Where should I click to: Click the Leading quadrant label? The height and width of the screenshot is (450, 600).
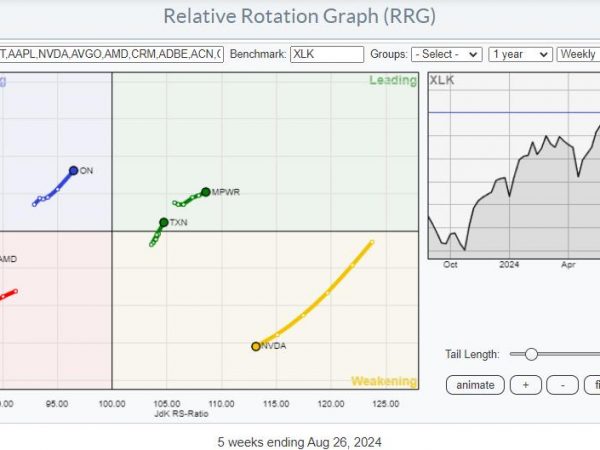(x=393, y=80)
